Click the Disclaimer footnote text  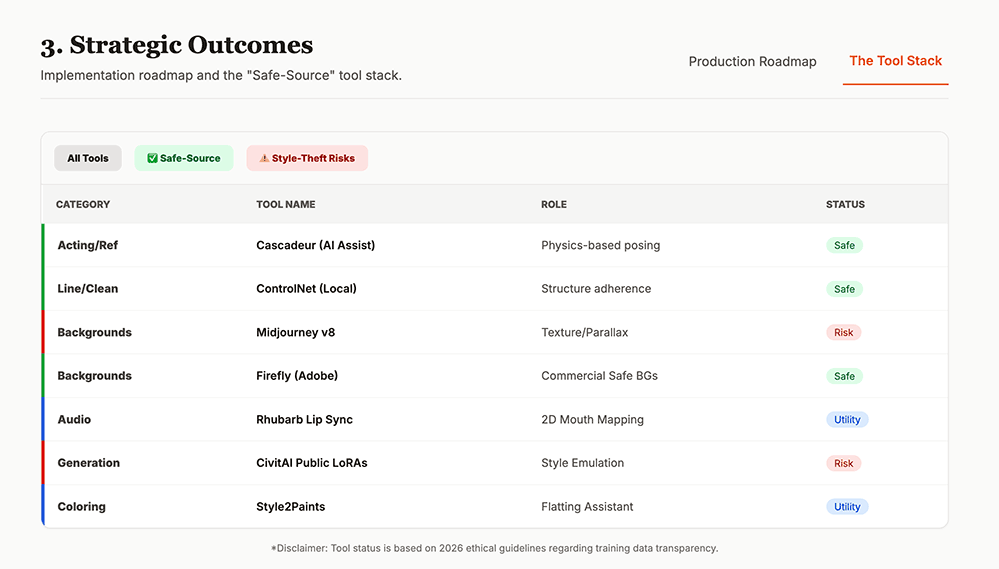494,548
